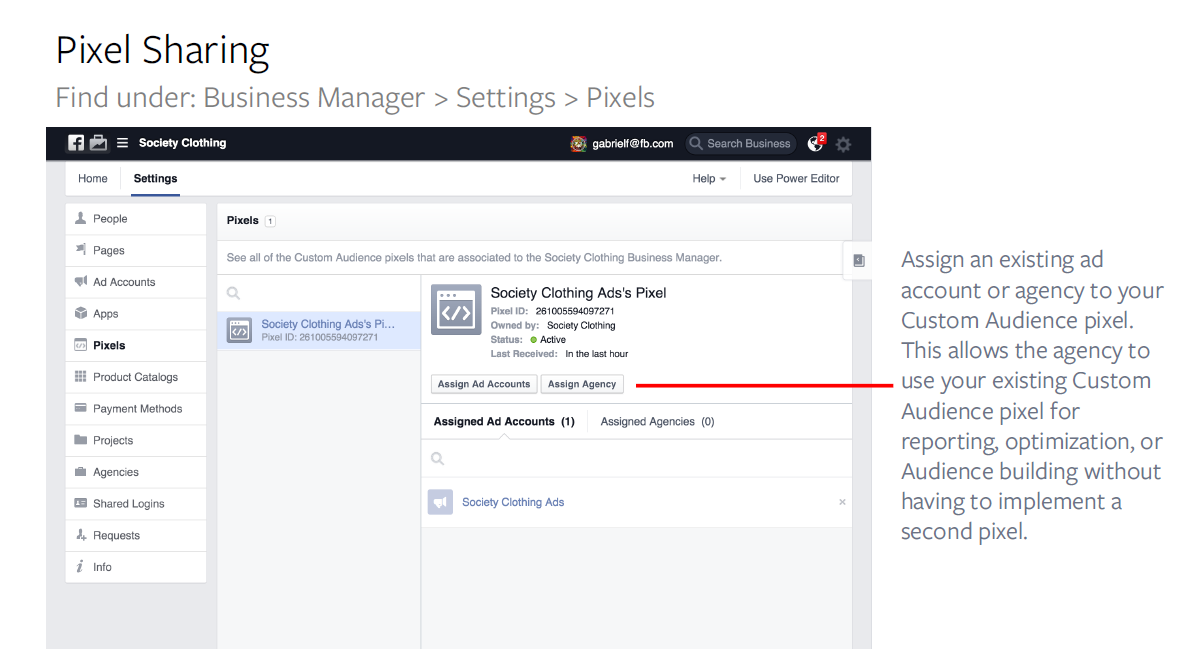Open the Business Manager briefcase icon
This screenshot has width=1177, height=649.
98,143
